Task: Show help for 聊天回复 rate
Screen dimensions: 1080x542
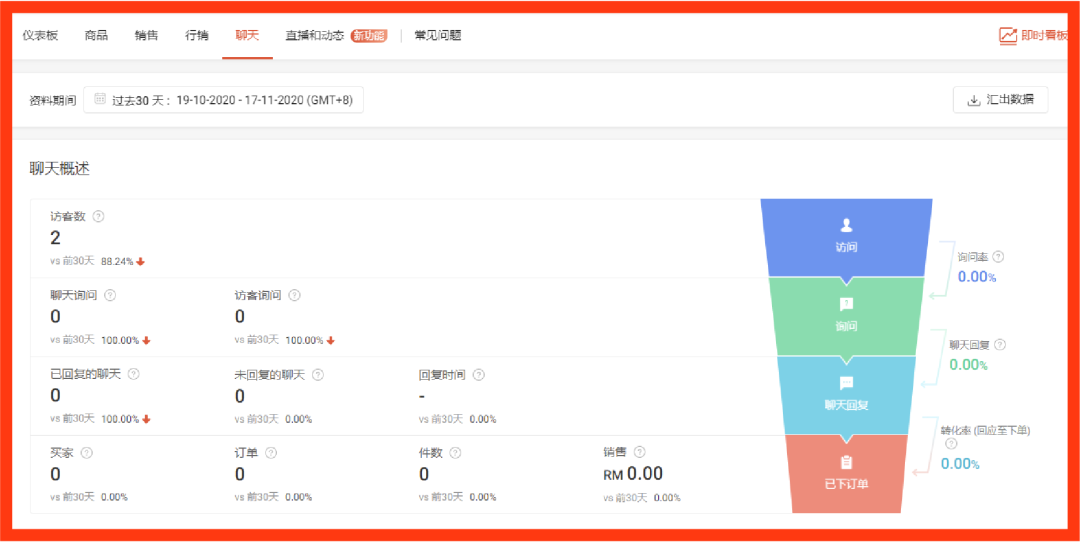Action: [1000, 344]
